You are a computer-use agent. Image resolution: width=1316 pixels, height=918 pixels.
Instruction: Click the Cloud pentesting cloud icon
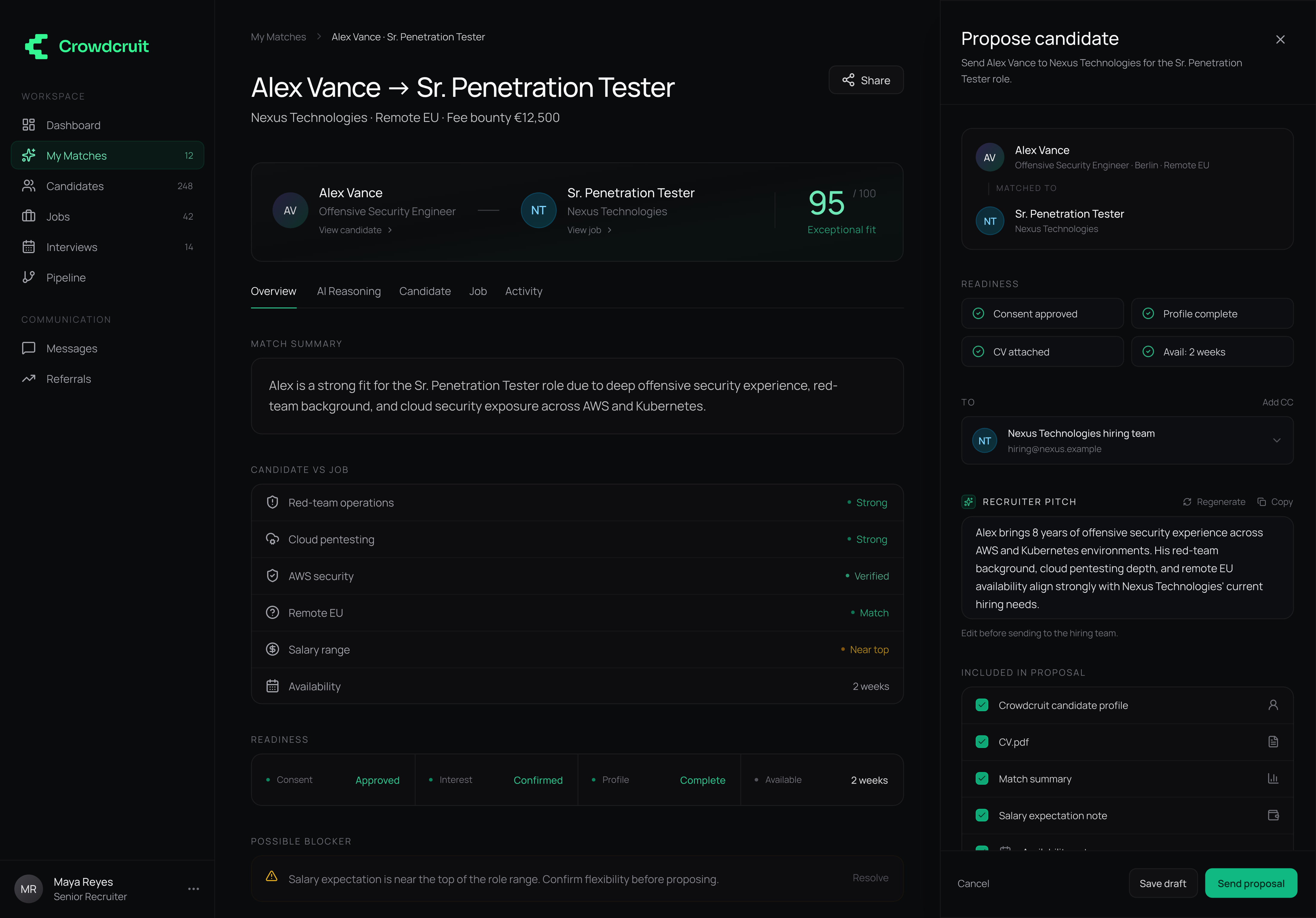[272, 539]
